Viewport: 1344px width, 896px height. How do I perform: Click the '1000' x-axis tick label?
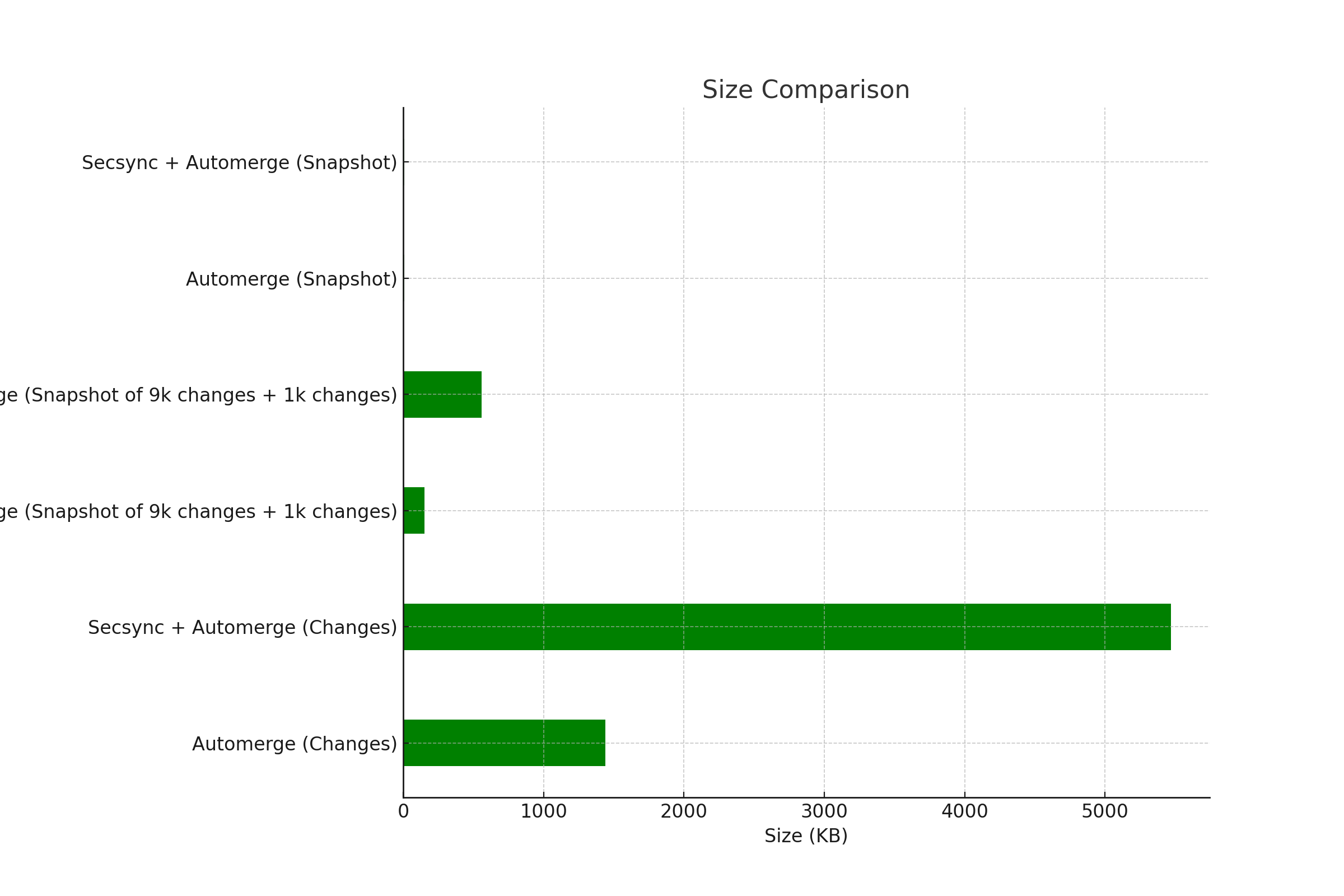543,811
